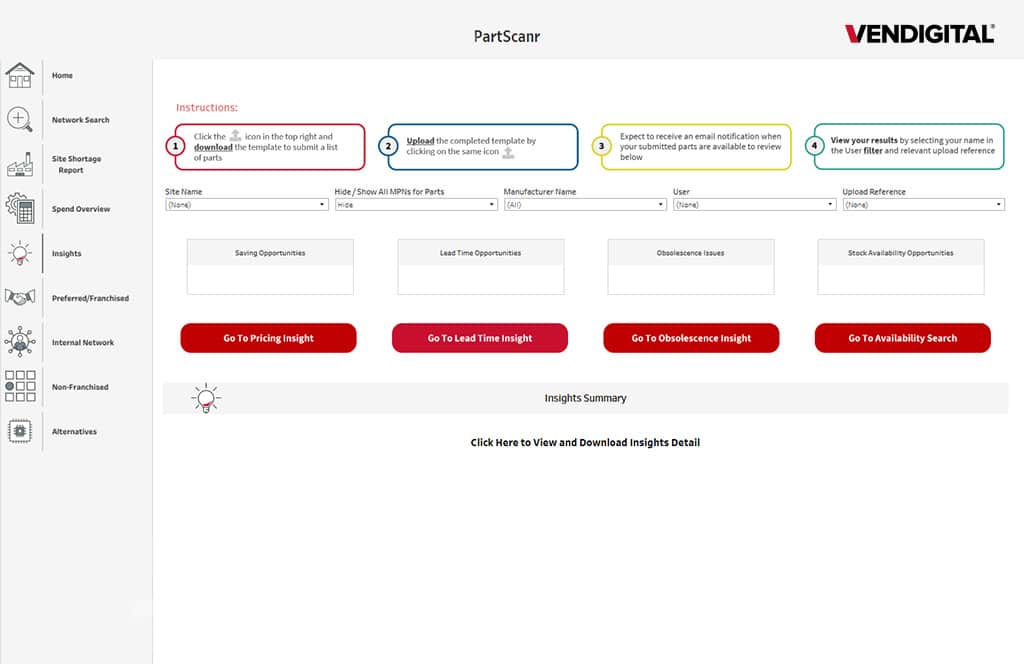Open the Spend Overview menu label

pyautogui.click(x=81, y=209)
